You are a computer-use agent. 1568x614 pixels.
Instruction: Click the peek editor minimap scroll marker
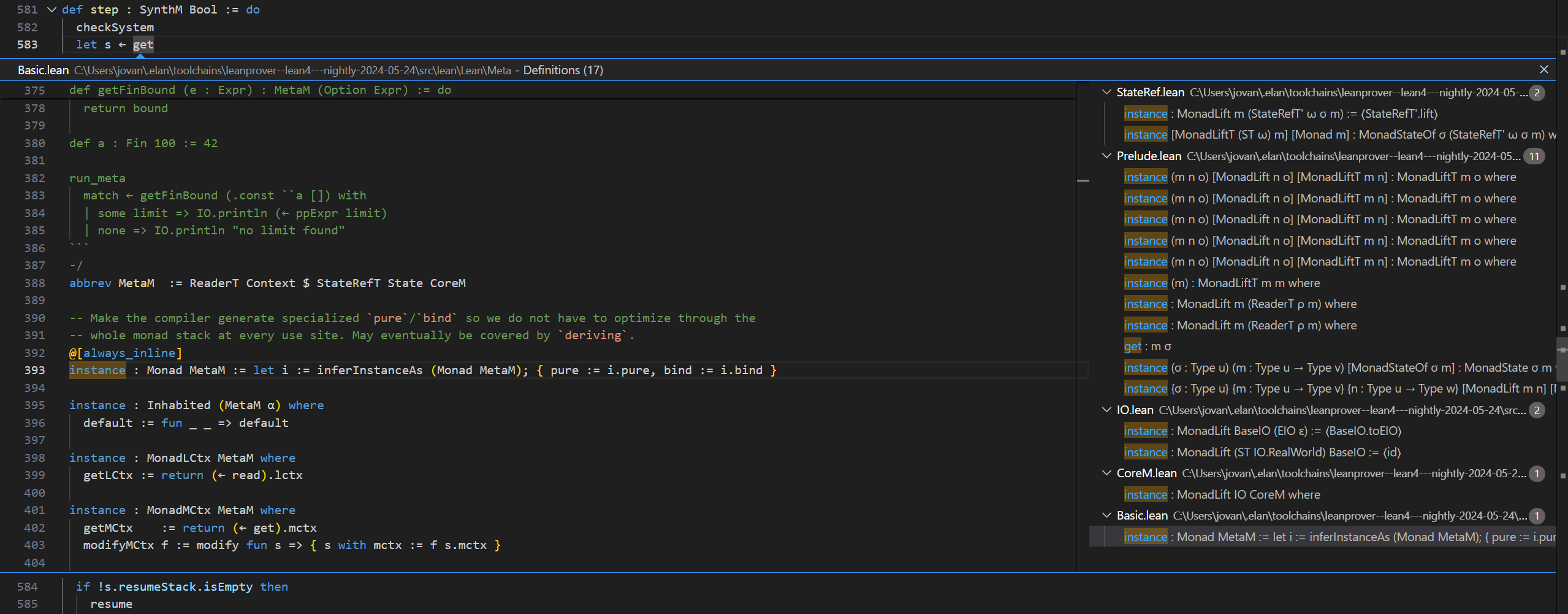(x=1083, y=180)
